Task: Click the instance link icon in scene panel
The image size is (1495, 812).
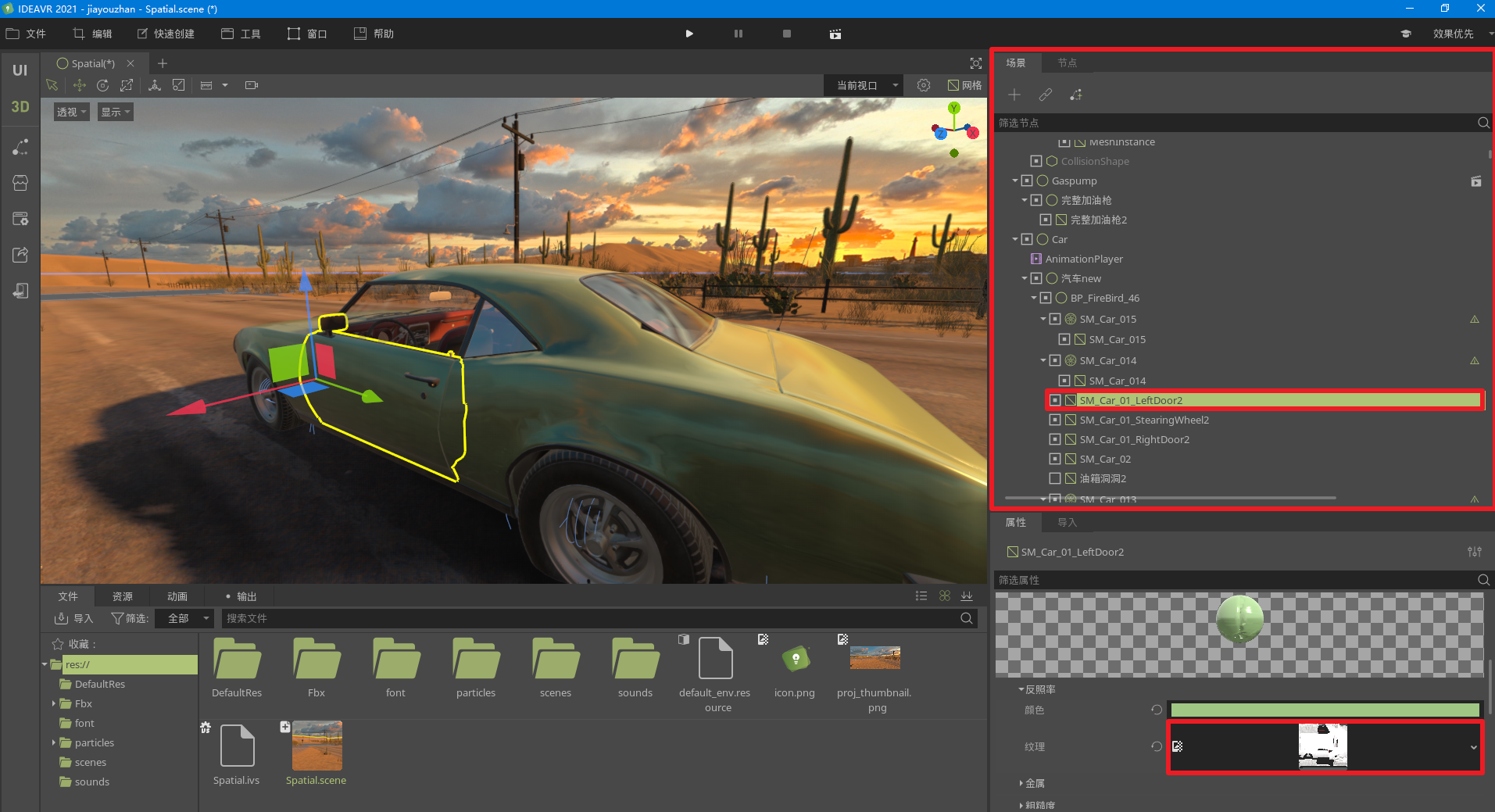Action: (x=1046, y=95)
